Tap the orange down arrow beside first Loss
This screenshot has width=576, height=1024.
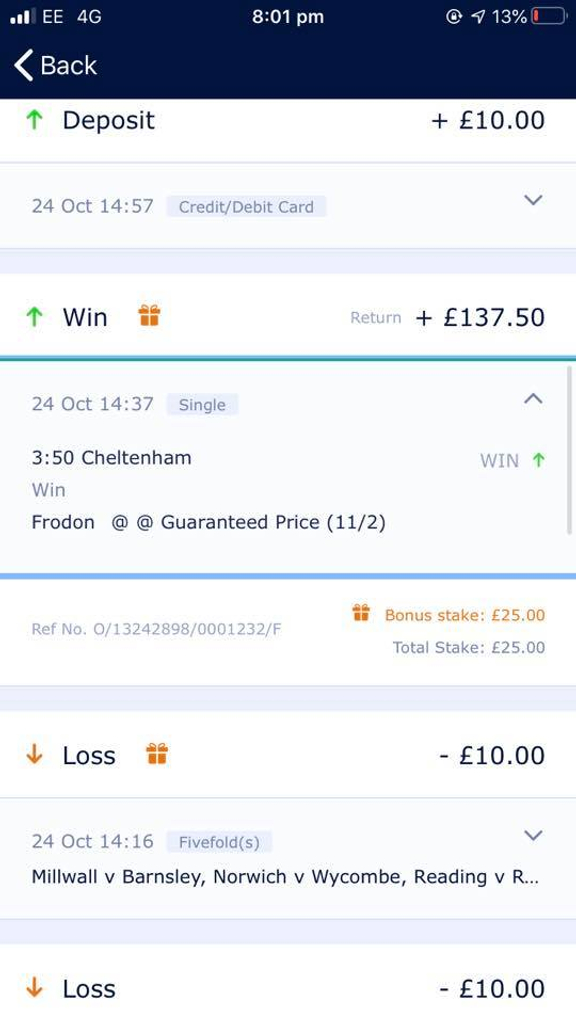[34, 756]
